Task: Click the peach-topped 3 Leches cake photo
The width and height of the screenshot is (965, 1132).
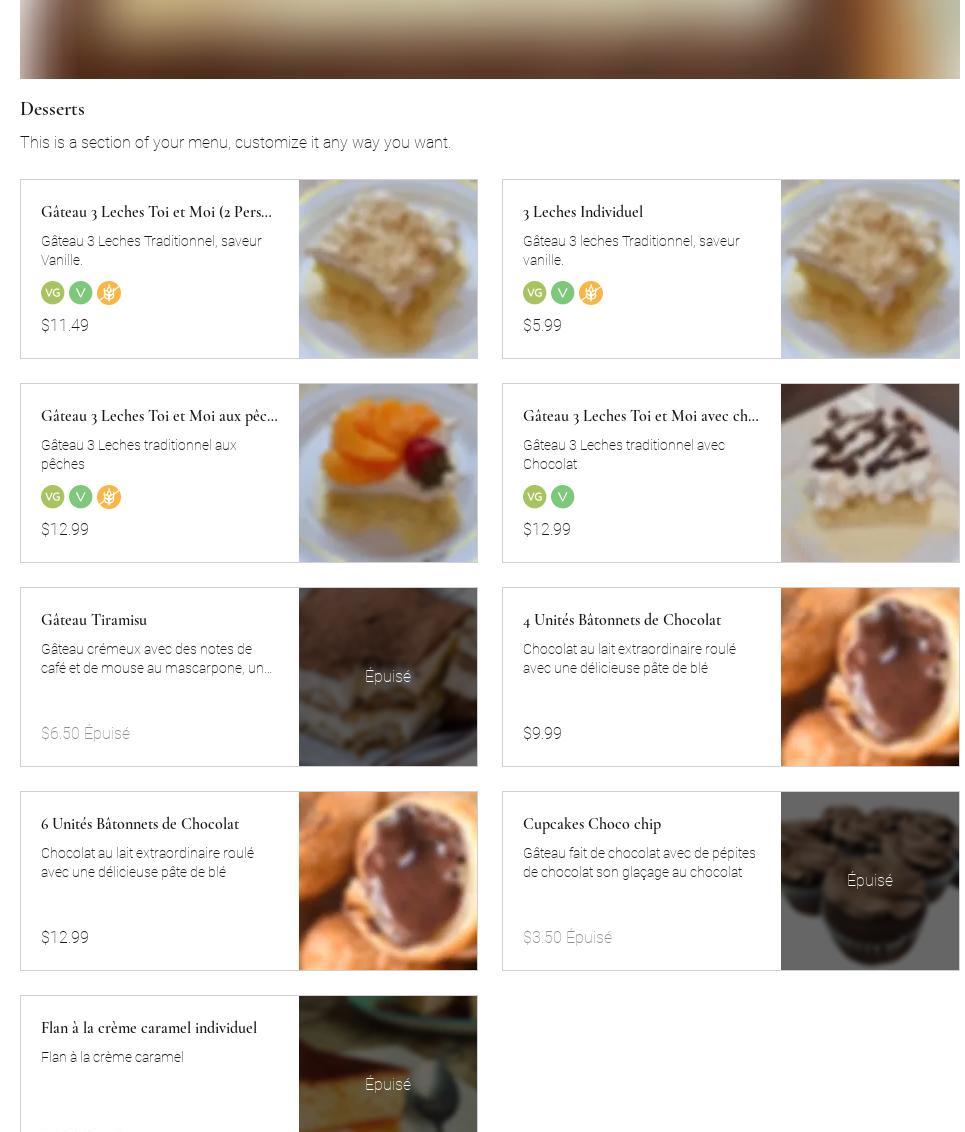Action: (x=388, y=473)
